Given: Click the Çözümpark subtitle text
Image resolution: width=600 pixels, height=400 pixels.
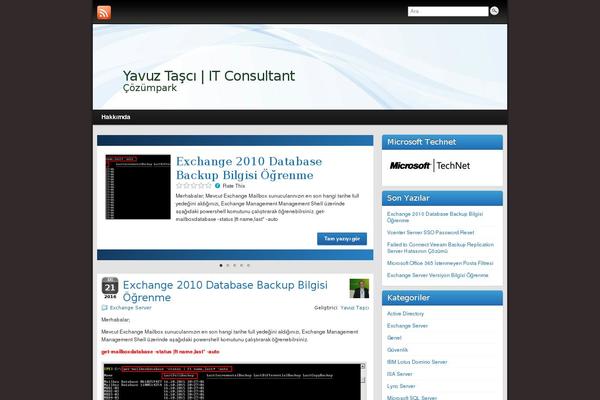Looking at the screenshot, I should coord(150,88).
